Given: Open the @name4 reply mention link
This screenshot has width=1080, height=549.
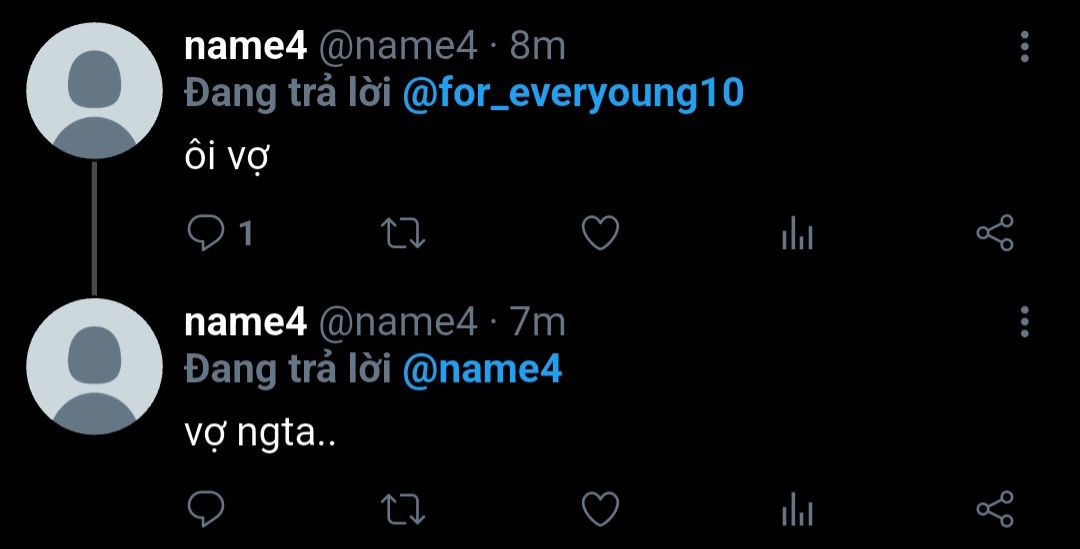Looking at the screenshot, I should click(x=482, y=369).
